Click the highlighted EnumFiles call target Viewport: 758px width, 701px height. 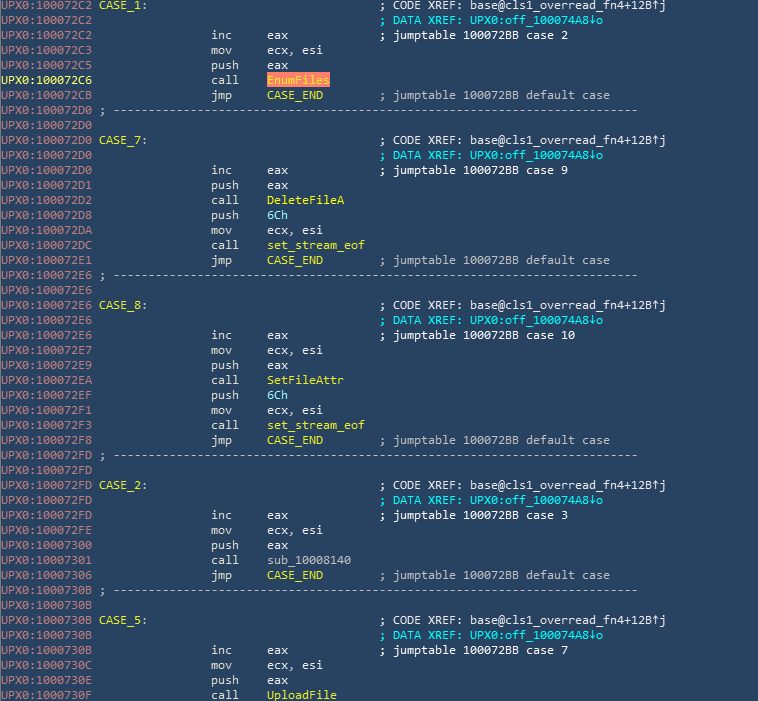pos(298,80)
